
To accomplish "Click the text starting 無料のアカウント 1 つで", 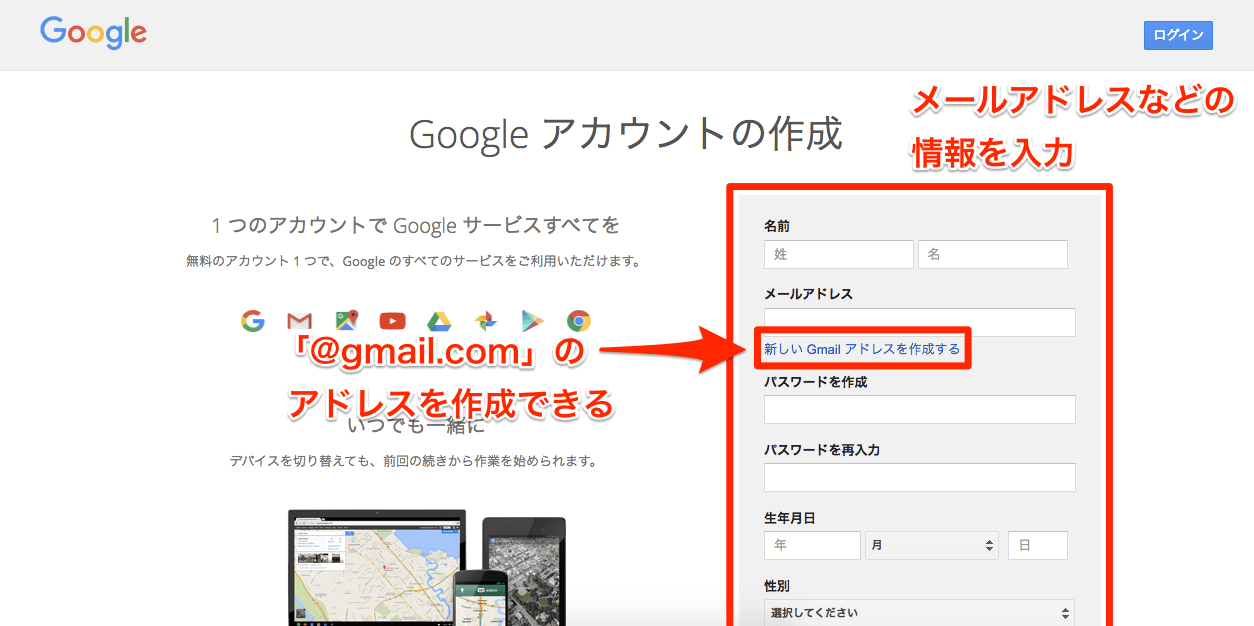I will 413,261.
